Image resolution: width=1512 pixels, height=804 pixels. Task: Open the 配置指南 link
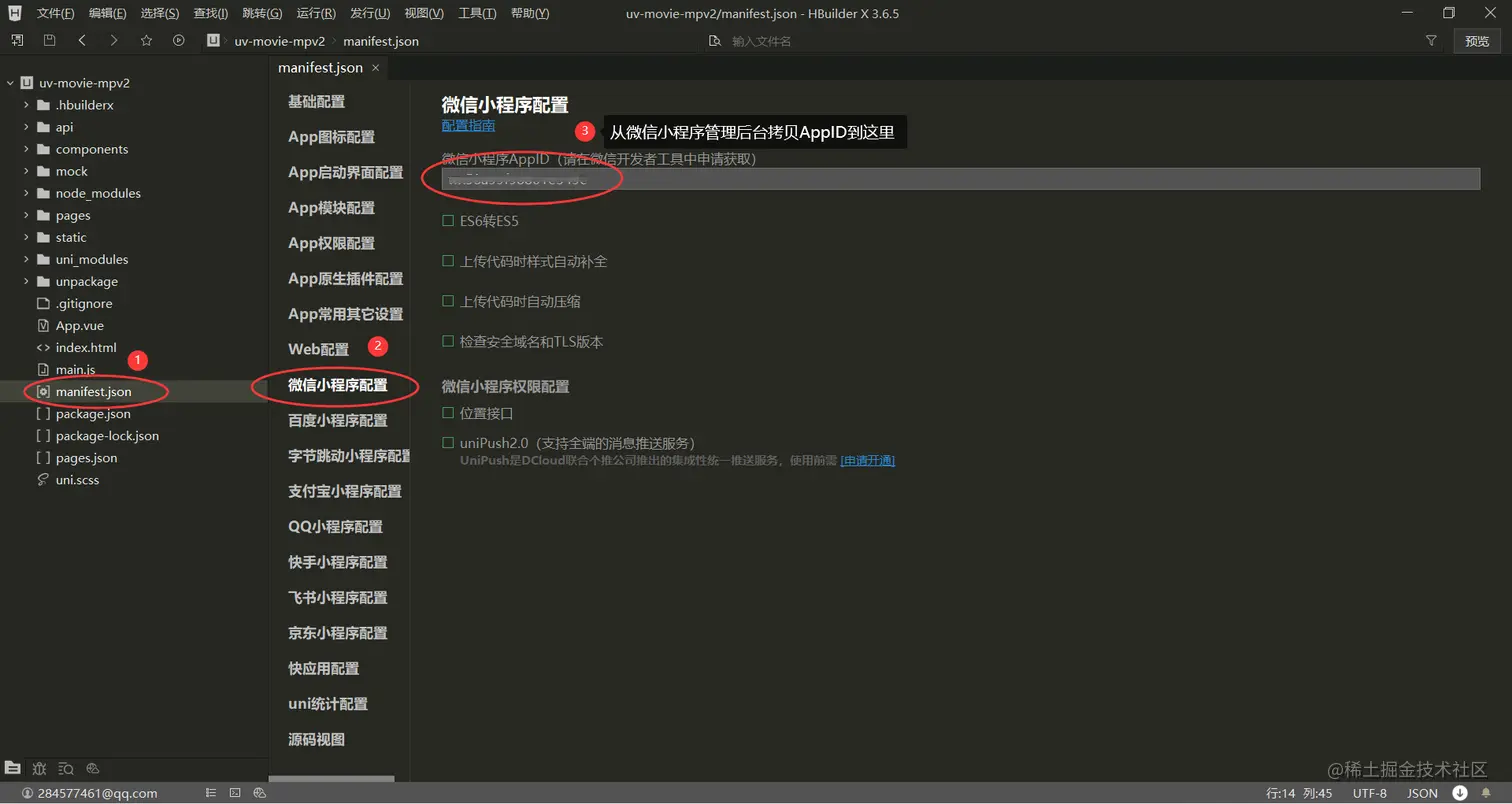(x=468, y=125)
